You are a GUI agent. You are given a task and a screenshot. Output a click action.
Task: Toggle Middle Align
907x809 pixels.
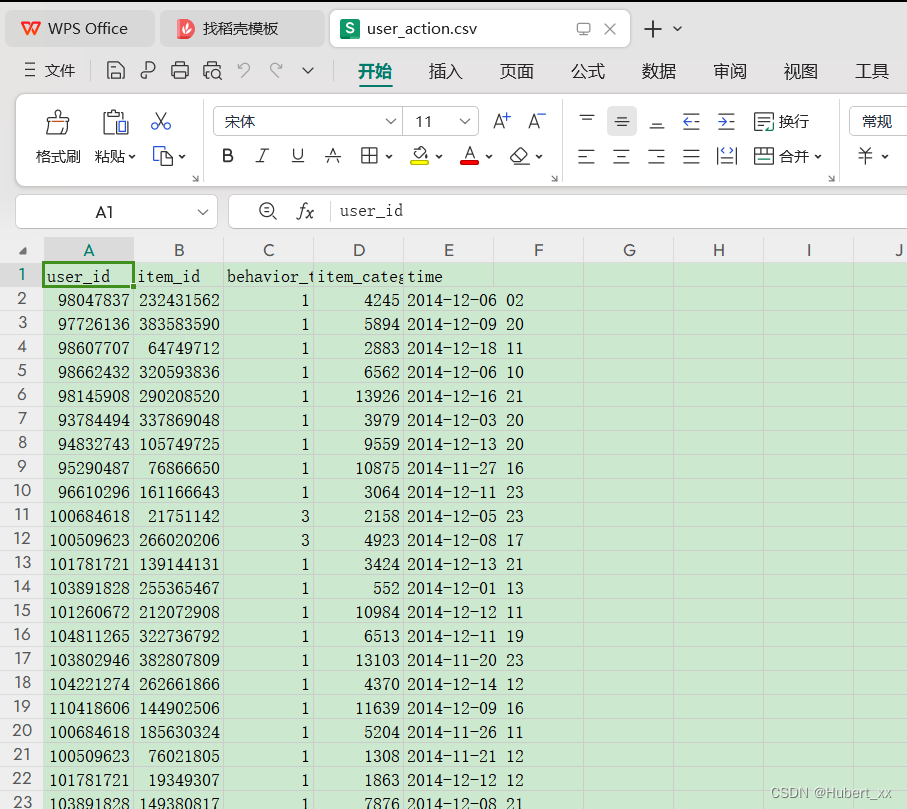(x=622, y=121)
